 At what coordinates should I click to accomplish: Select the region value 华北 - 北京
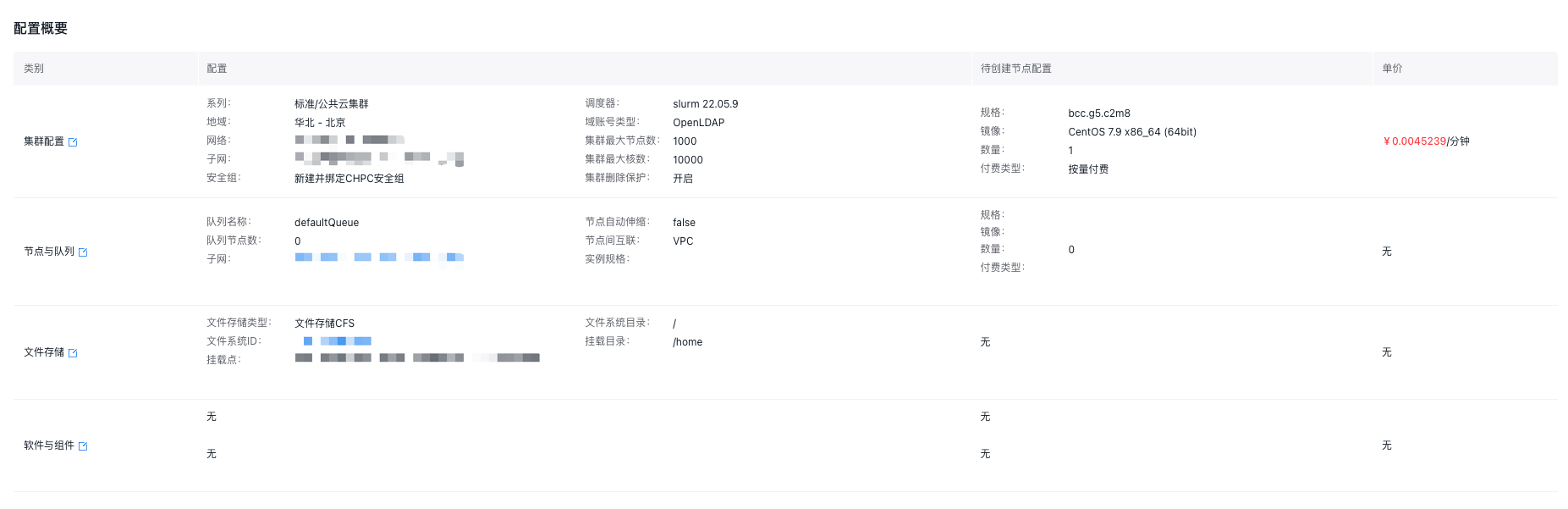(x=320, y=123)
